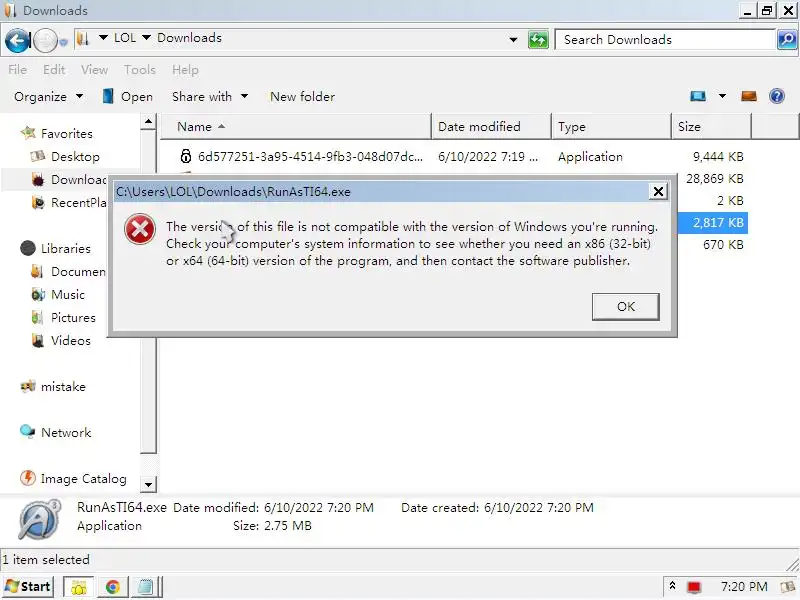Click the Open toolbar button
This screenshot has height=600, width=800.
pos(128,96)
